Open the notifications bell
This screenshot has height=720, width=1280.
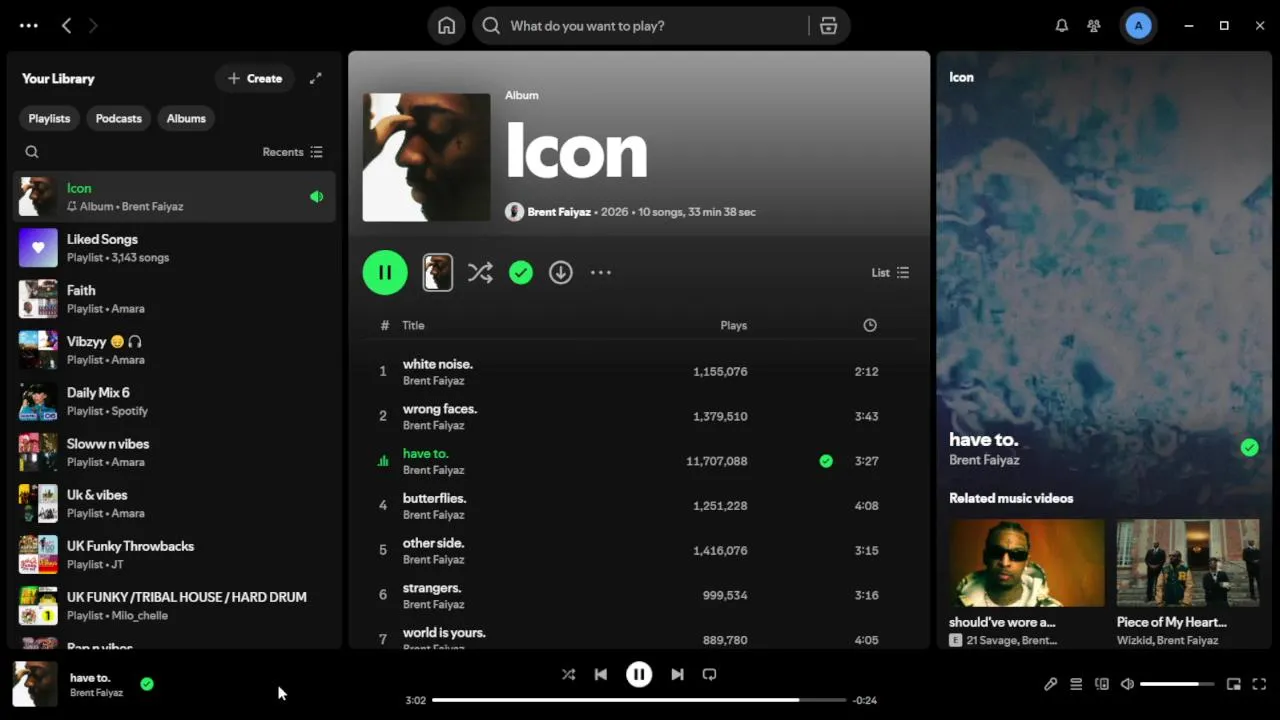[1062, 26]
